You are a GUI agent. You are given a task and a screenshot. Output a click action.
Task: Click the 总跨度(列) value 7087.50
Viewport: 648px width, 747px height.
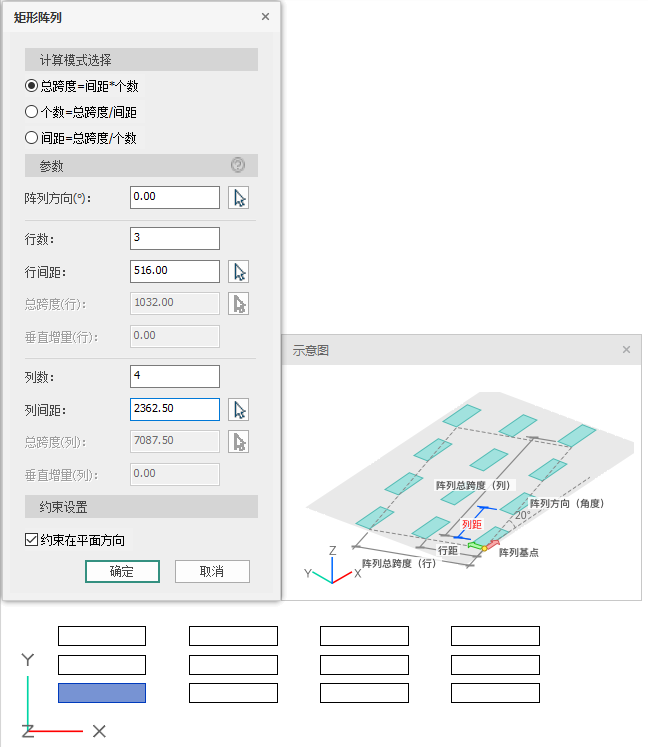pos(175,442)
